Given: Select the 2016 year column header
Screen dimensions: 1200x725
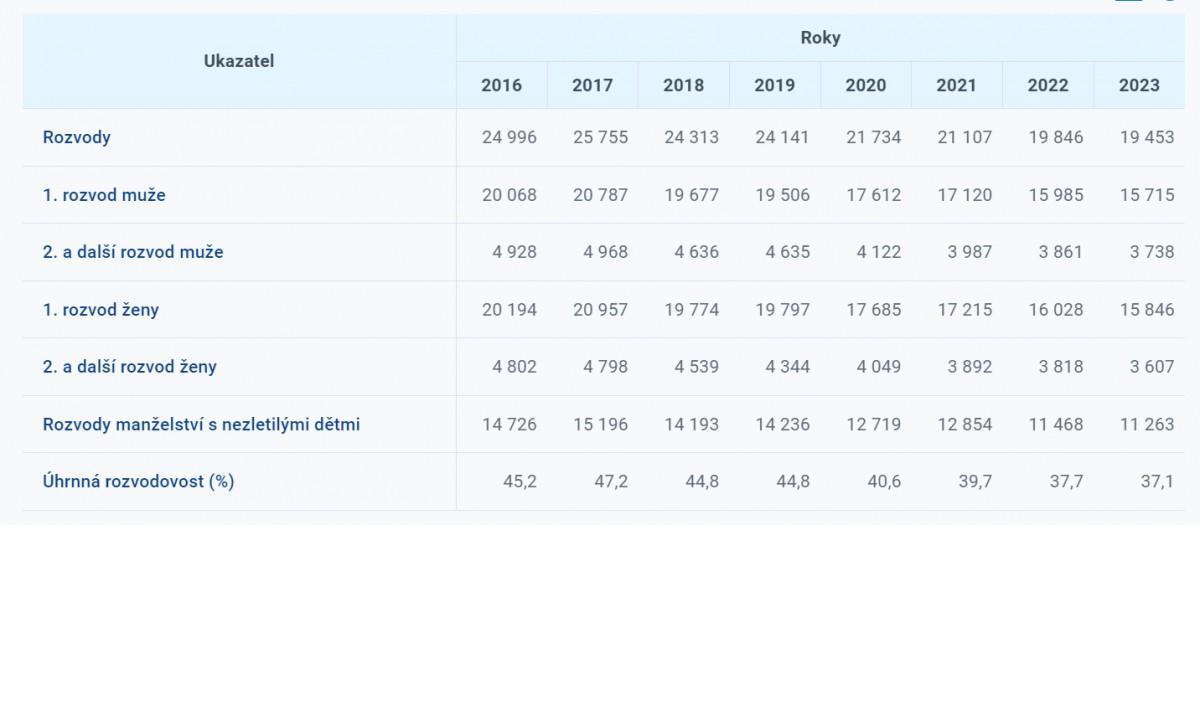Looking at the screenshot, I should pos(502,85).
